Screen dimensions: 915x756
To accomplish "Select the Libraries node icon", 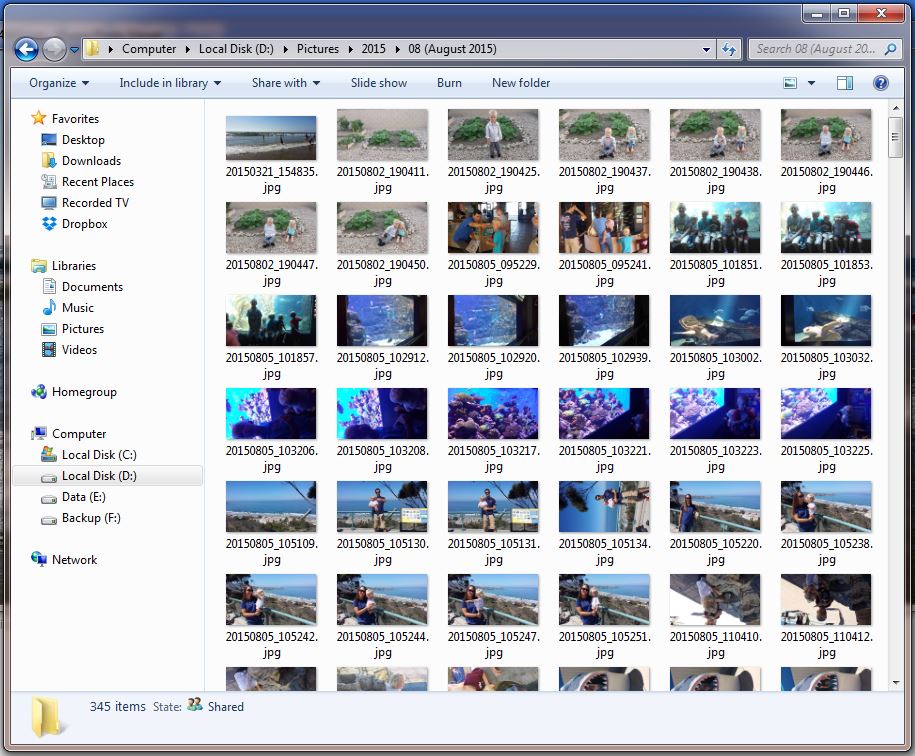I will pos(39,265).
